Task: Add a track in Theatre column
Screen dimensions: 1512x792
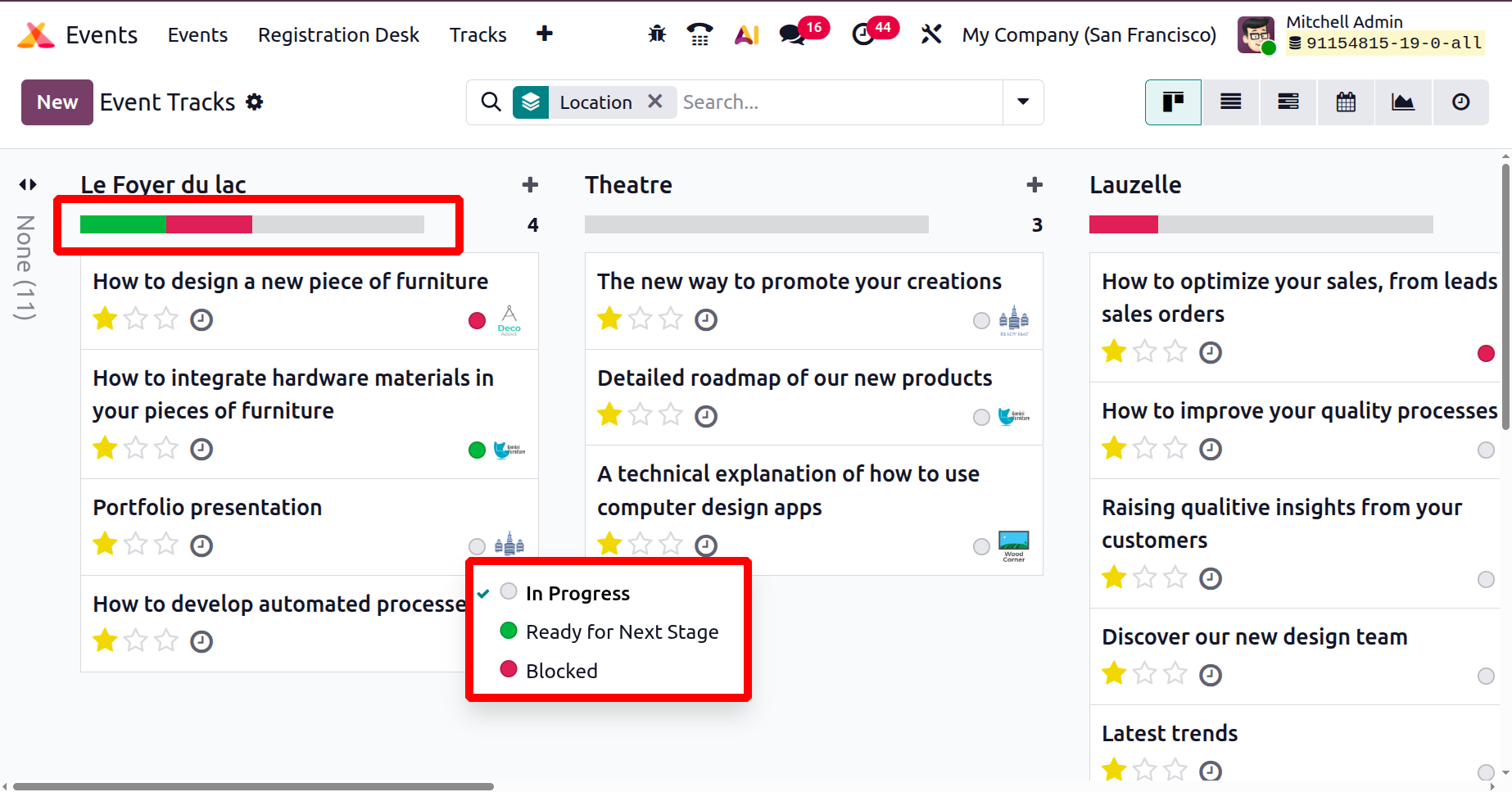Action: [1034, 185]
